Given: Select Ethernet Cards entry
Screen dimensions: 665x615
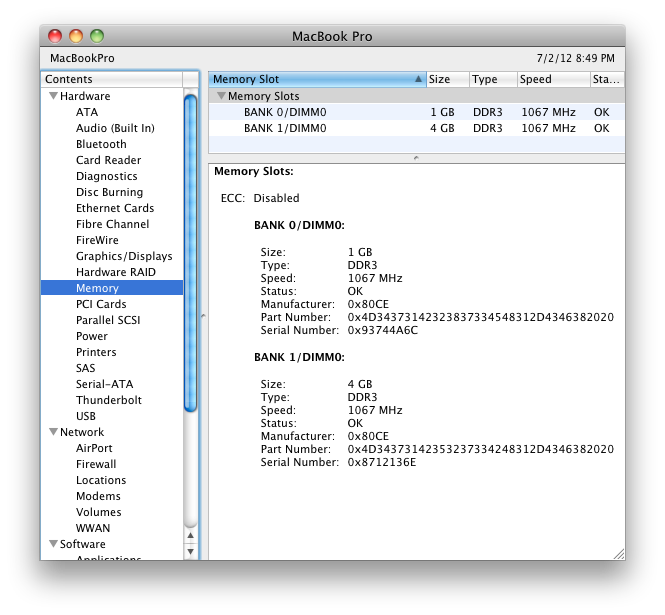Looking at the screenshot, I should pos(115,208).
